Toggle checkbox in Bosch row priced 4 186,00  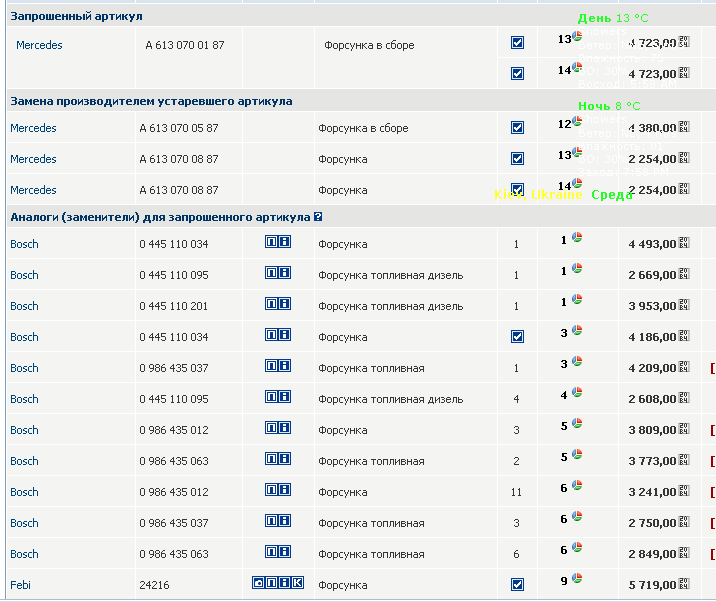517,337
